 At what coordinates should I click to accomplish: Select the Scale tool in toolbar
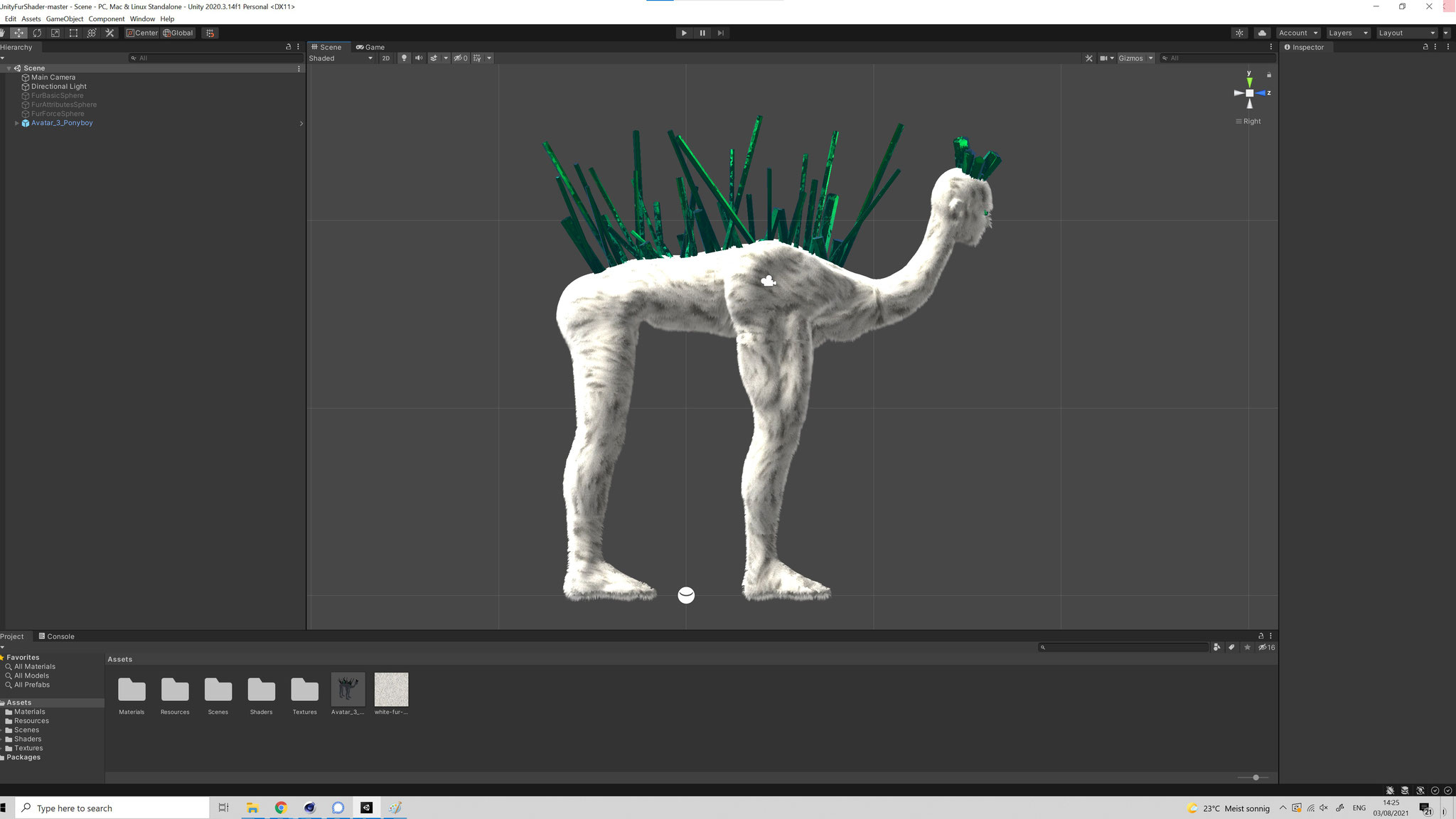55,33
